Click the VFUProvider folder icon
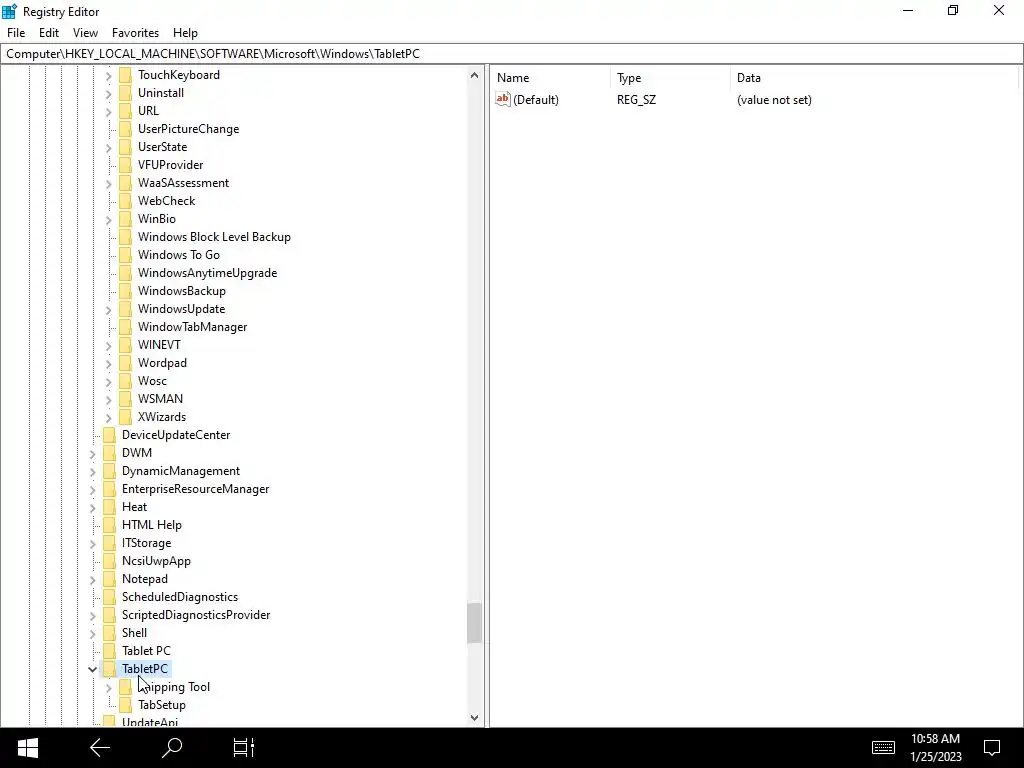 [125, 165]
